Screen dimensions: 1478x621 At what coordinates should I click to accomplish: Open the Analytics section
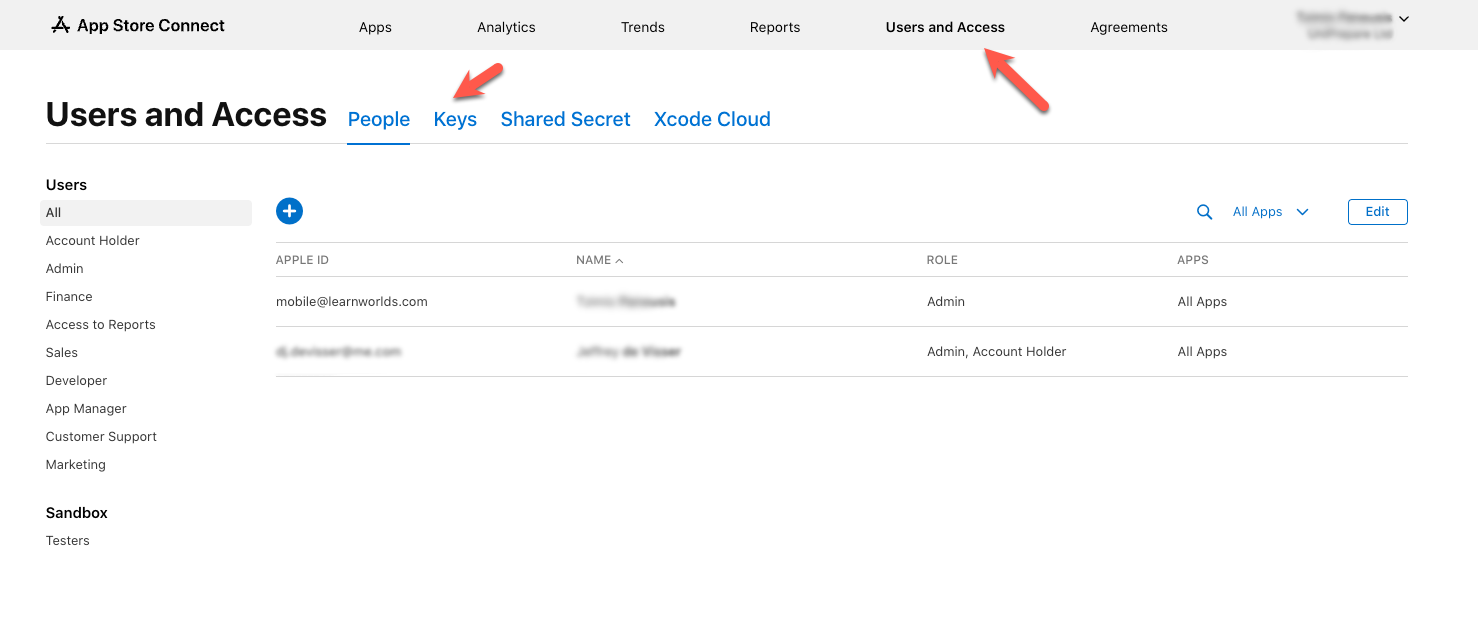[506, 27]
